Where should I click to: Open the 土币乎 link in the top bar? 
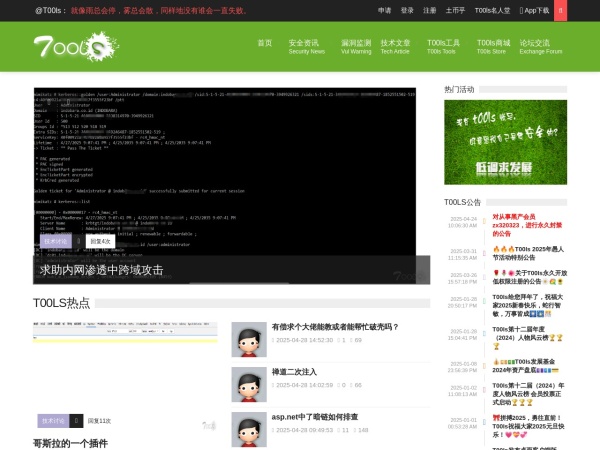455,10
